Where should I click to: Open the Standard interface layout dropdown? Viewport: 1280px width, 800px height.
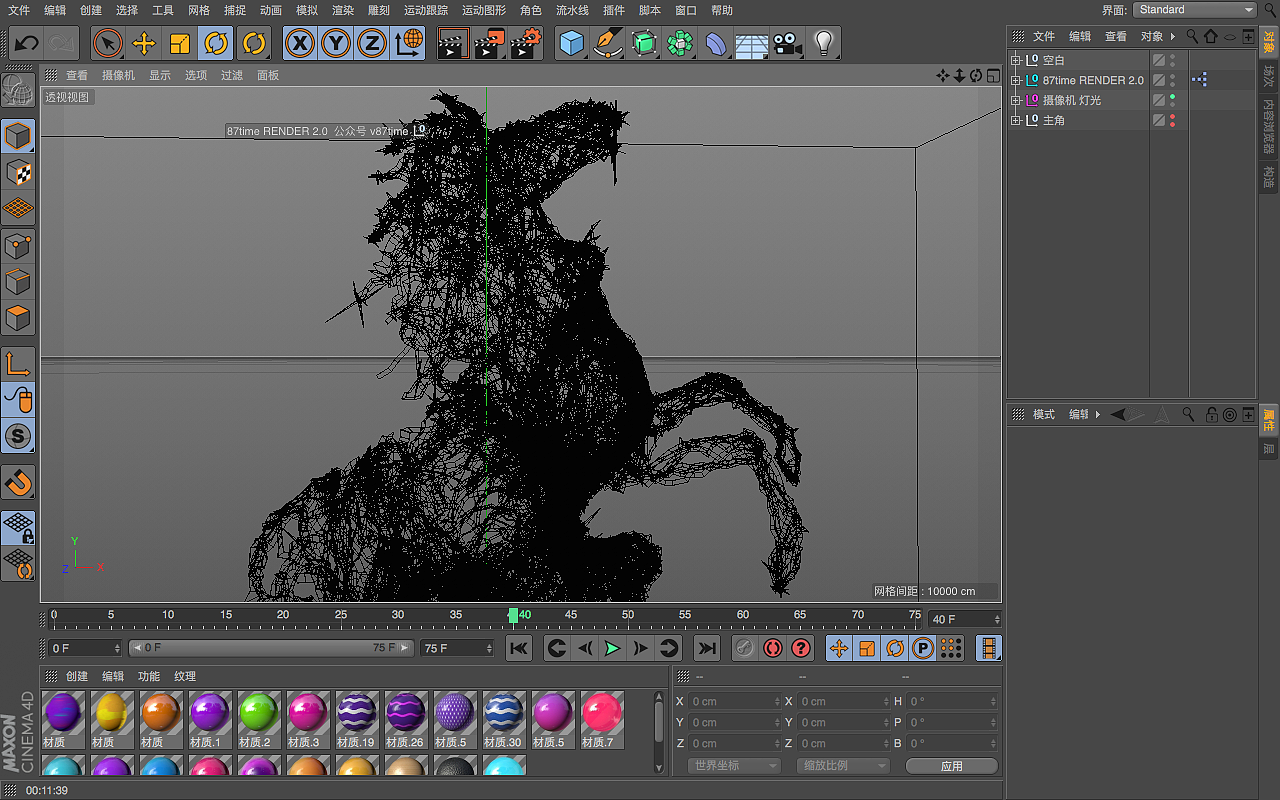(x=1195, y=10)
